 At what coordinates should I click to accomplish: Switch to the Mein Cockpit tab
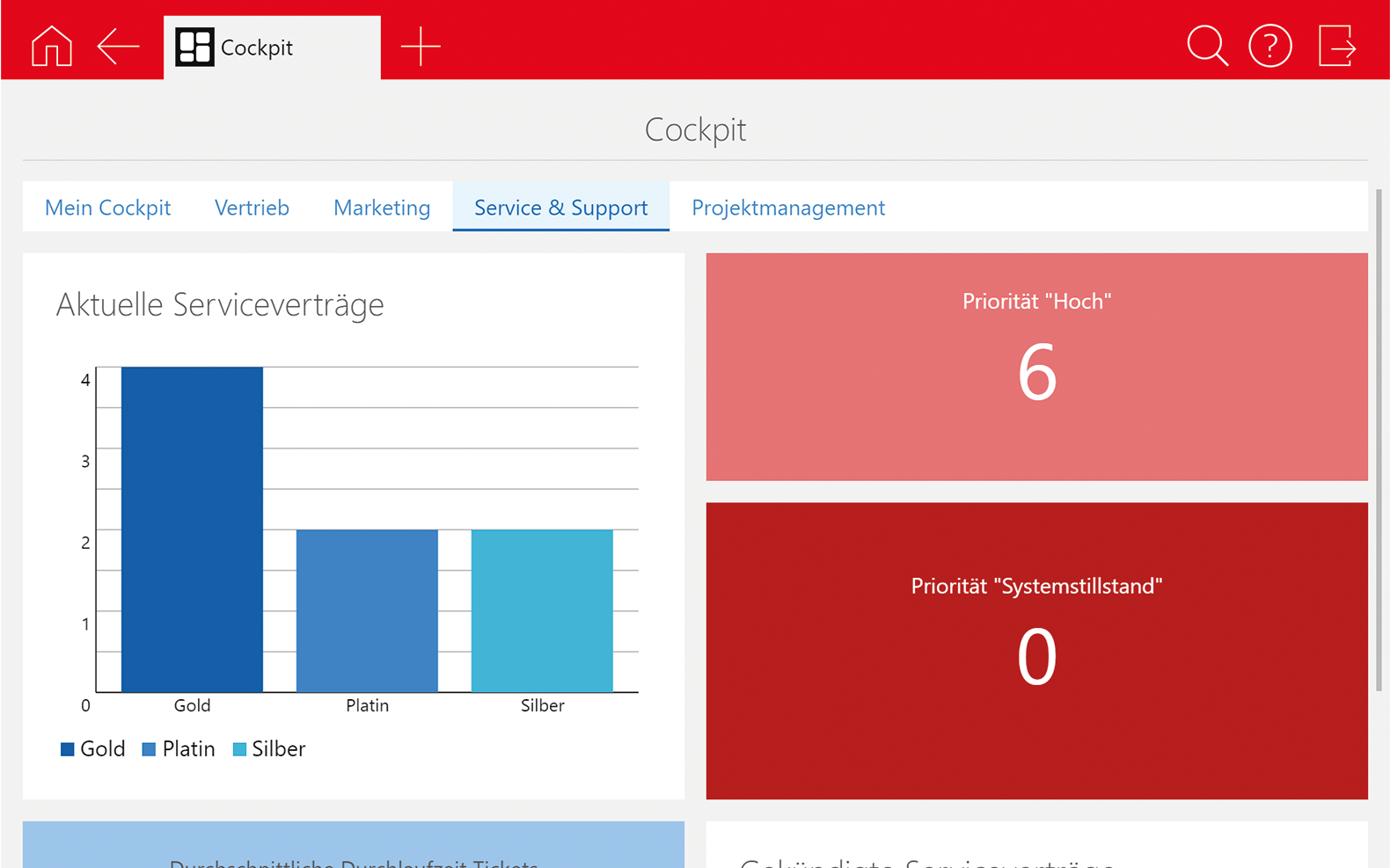(107, 208)
